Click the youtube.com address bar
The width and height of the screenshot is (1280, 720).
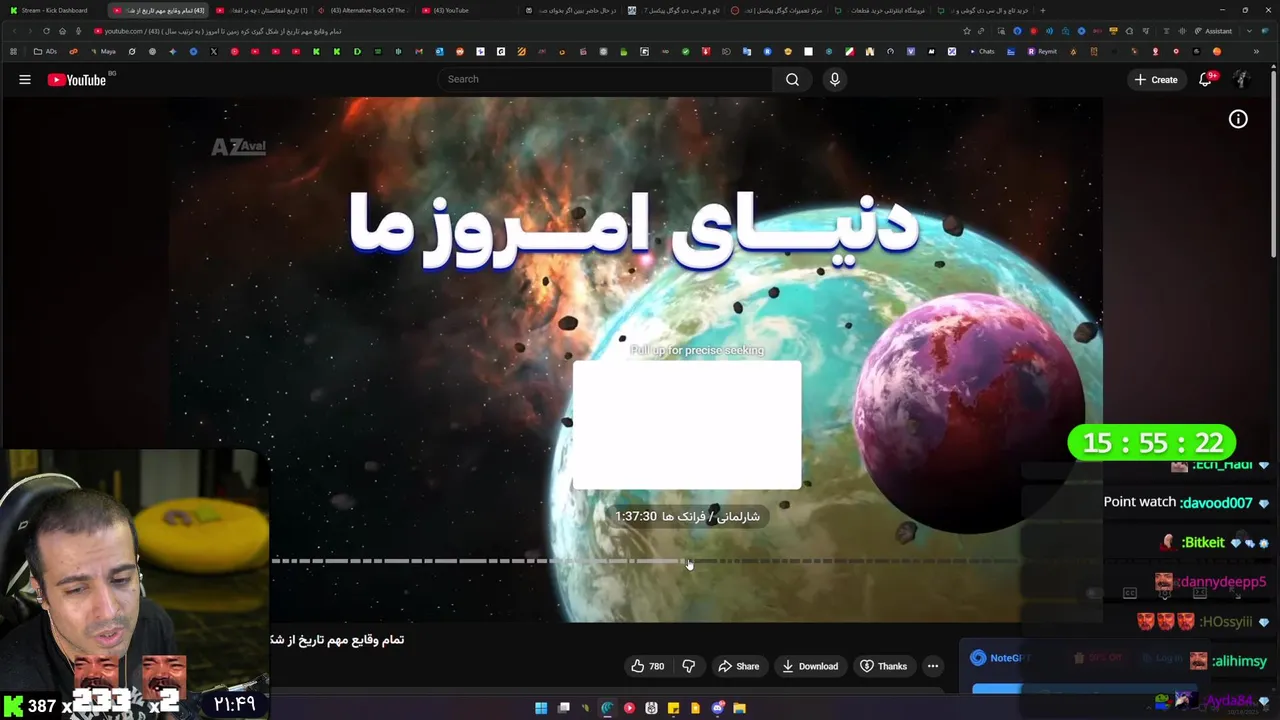tap(520, 31)
